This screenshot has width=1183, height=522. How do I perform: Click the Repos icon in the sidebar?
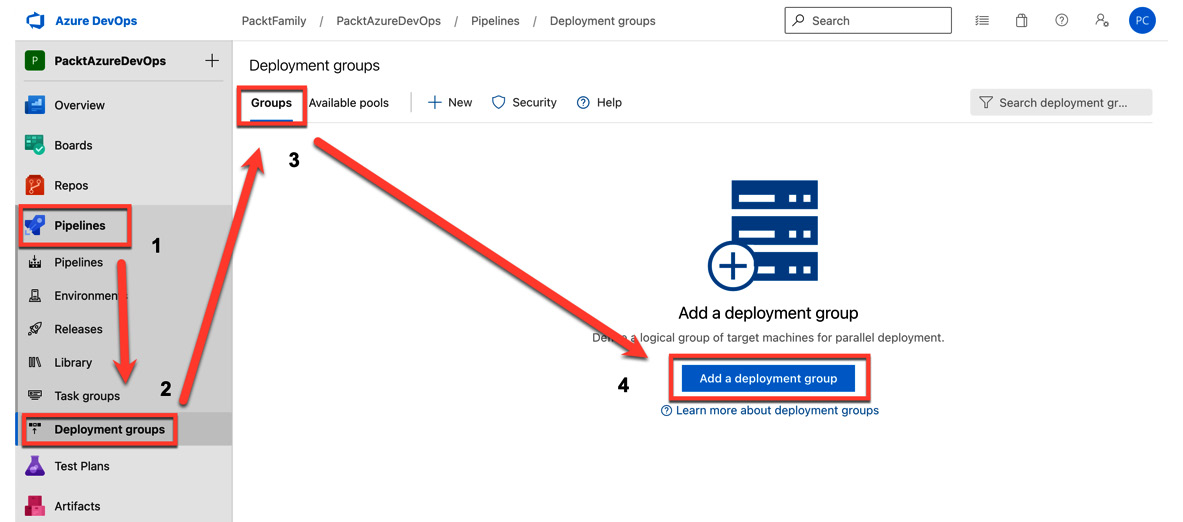35,185
